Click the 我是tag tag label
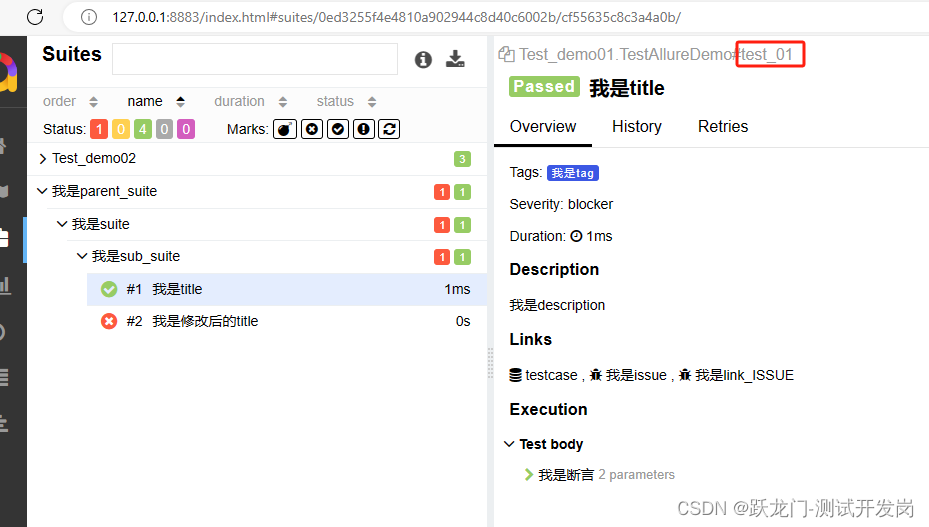The height and width of the screenshot is (527, 929). pyautogui.click(x=573, y=173)
